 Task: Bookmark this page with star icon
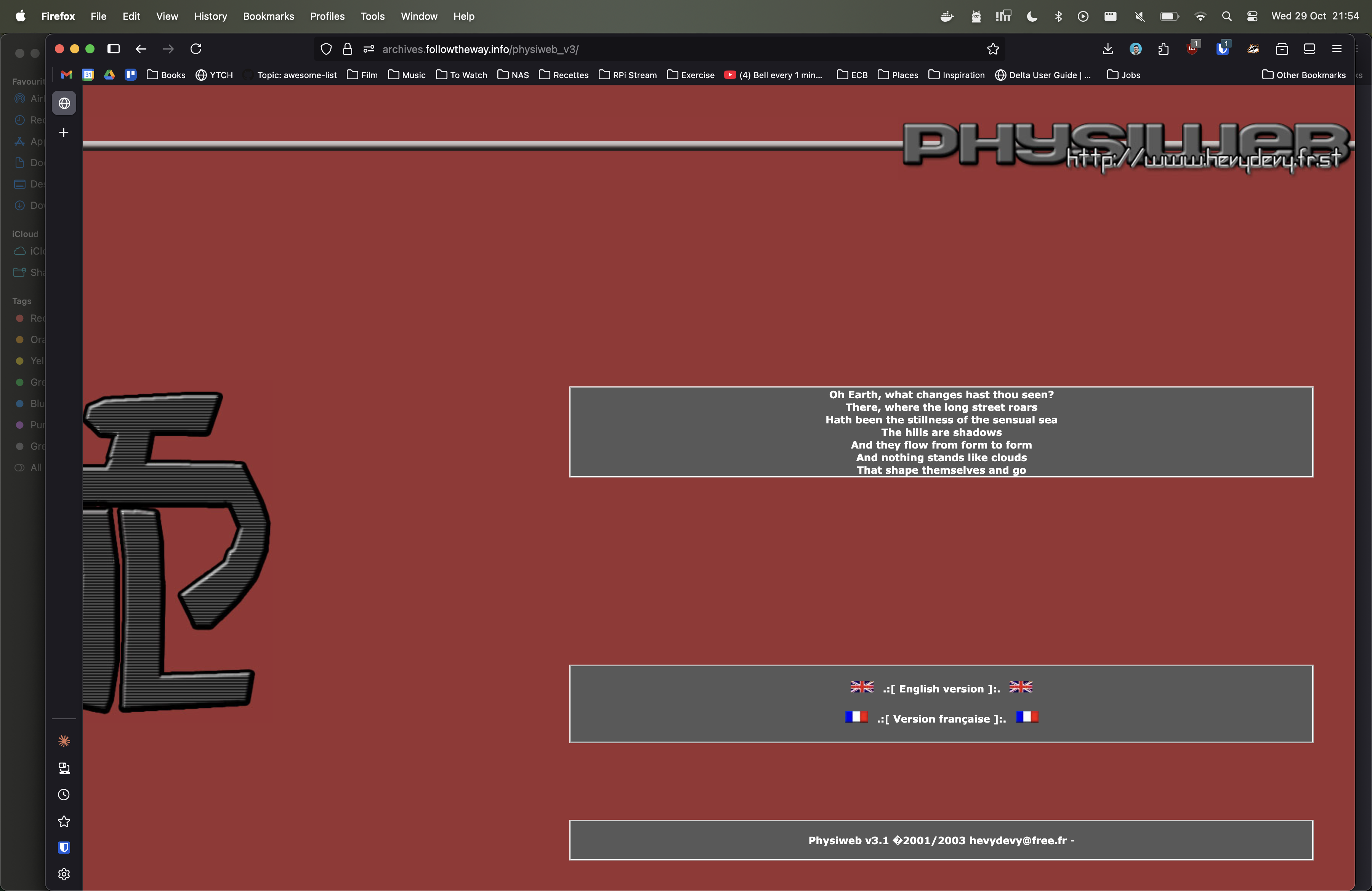(x=993, y=49)
